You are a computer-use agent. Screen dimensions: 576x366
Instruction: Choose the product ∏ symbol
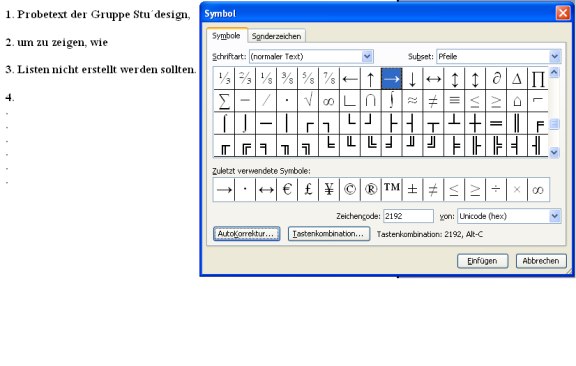tap(538, 79)
